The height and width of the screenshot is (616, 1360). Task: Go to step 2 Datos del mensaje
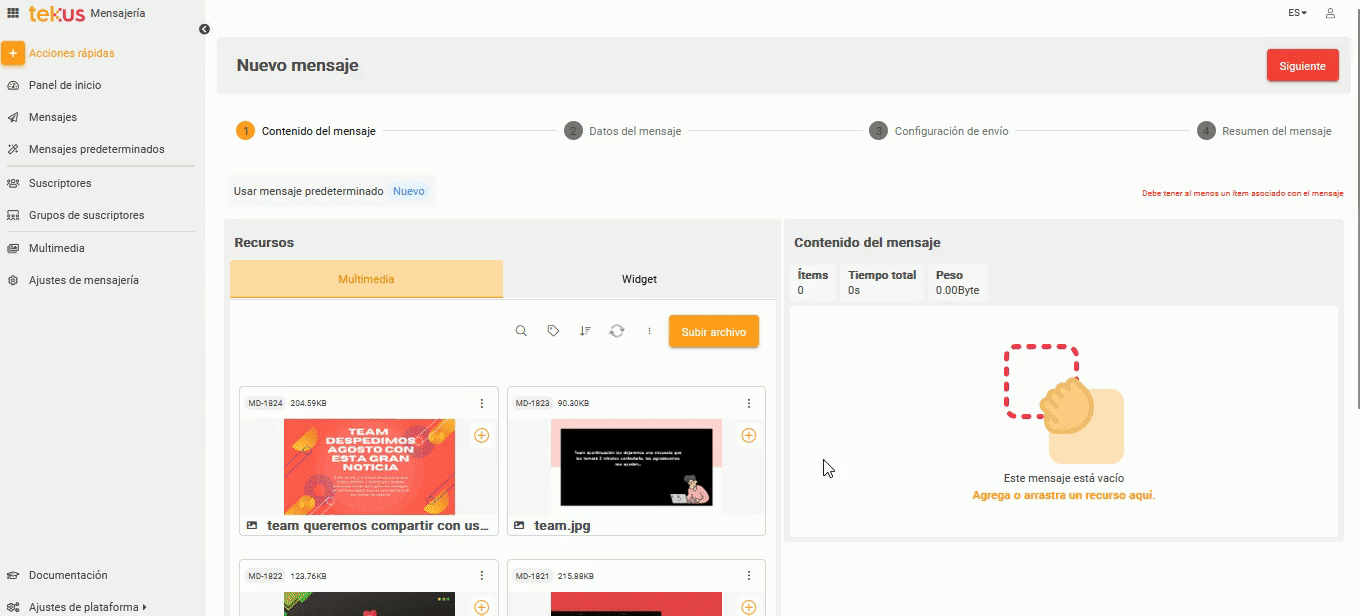tap(624, 131)
